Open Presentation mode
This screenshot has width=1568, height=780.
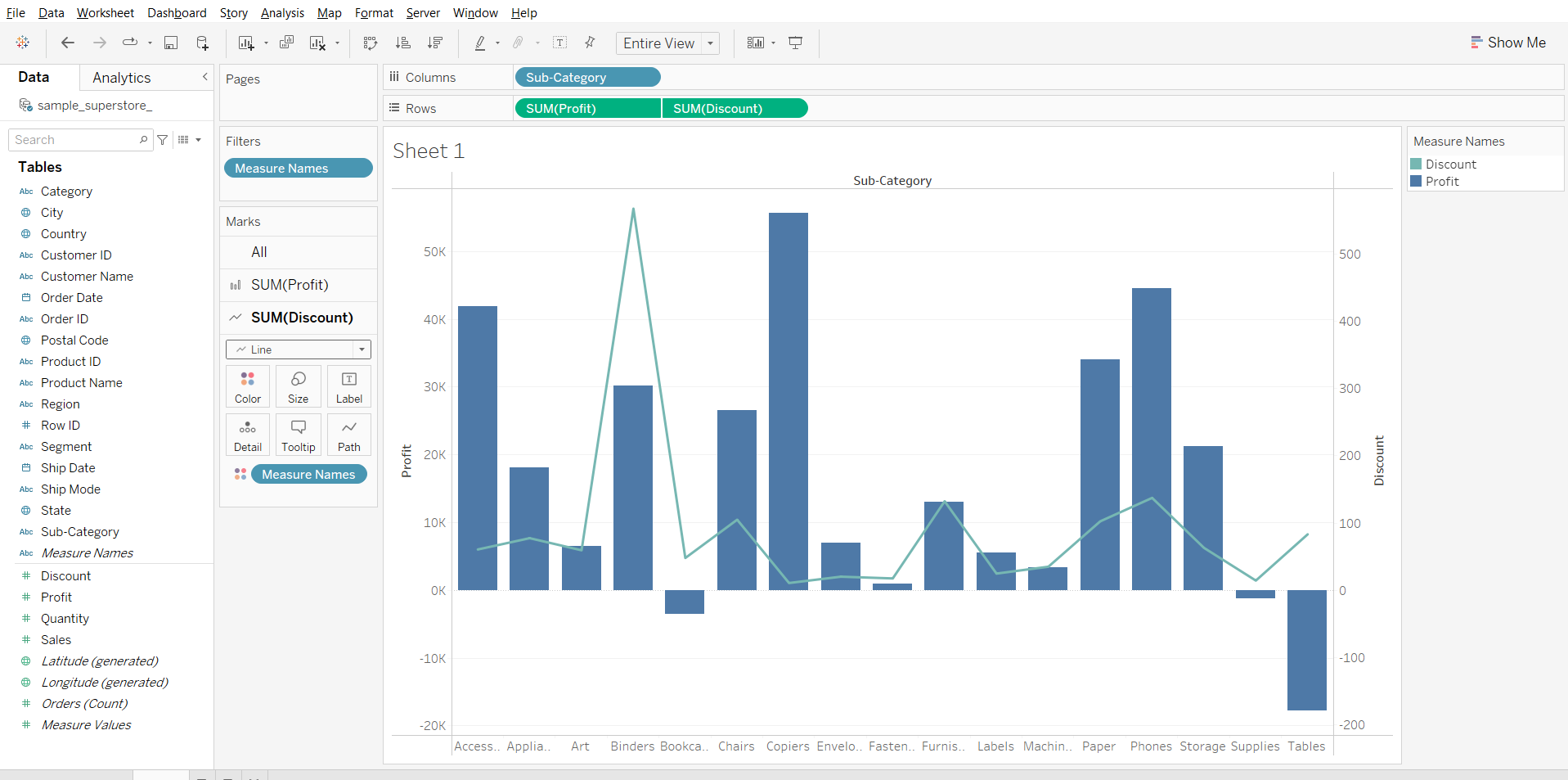795,43
